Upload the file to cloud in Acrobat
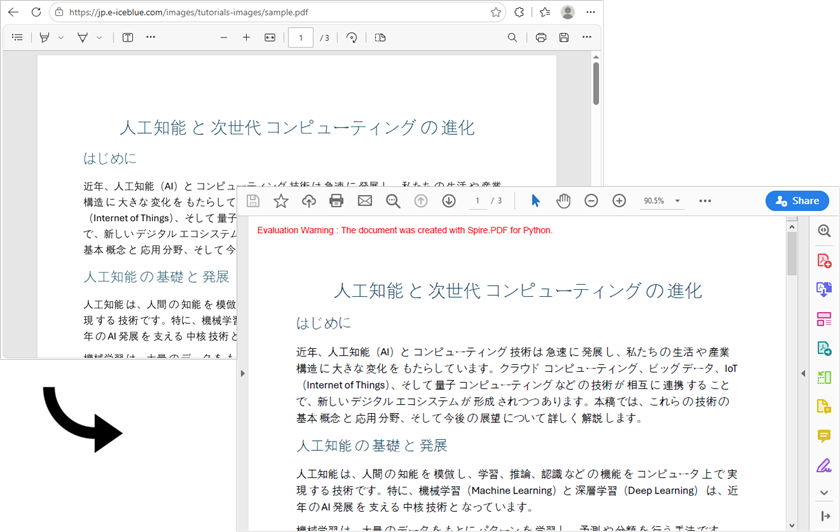Screen dimensions: 840x532 (x=309, y=201)
